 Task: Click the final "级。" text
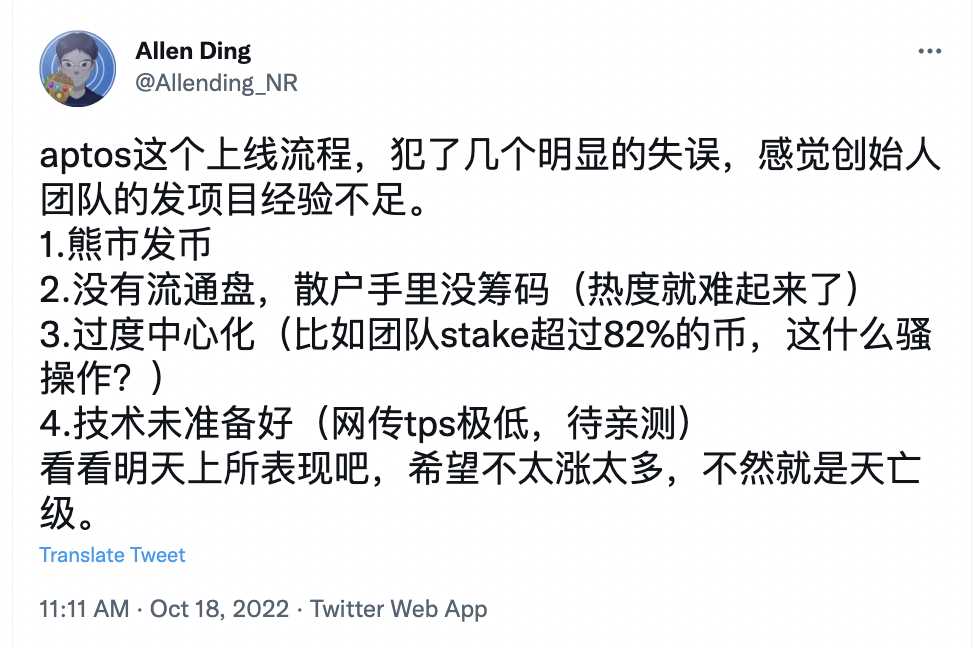(72, 513)
